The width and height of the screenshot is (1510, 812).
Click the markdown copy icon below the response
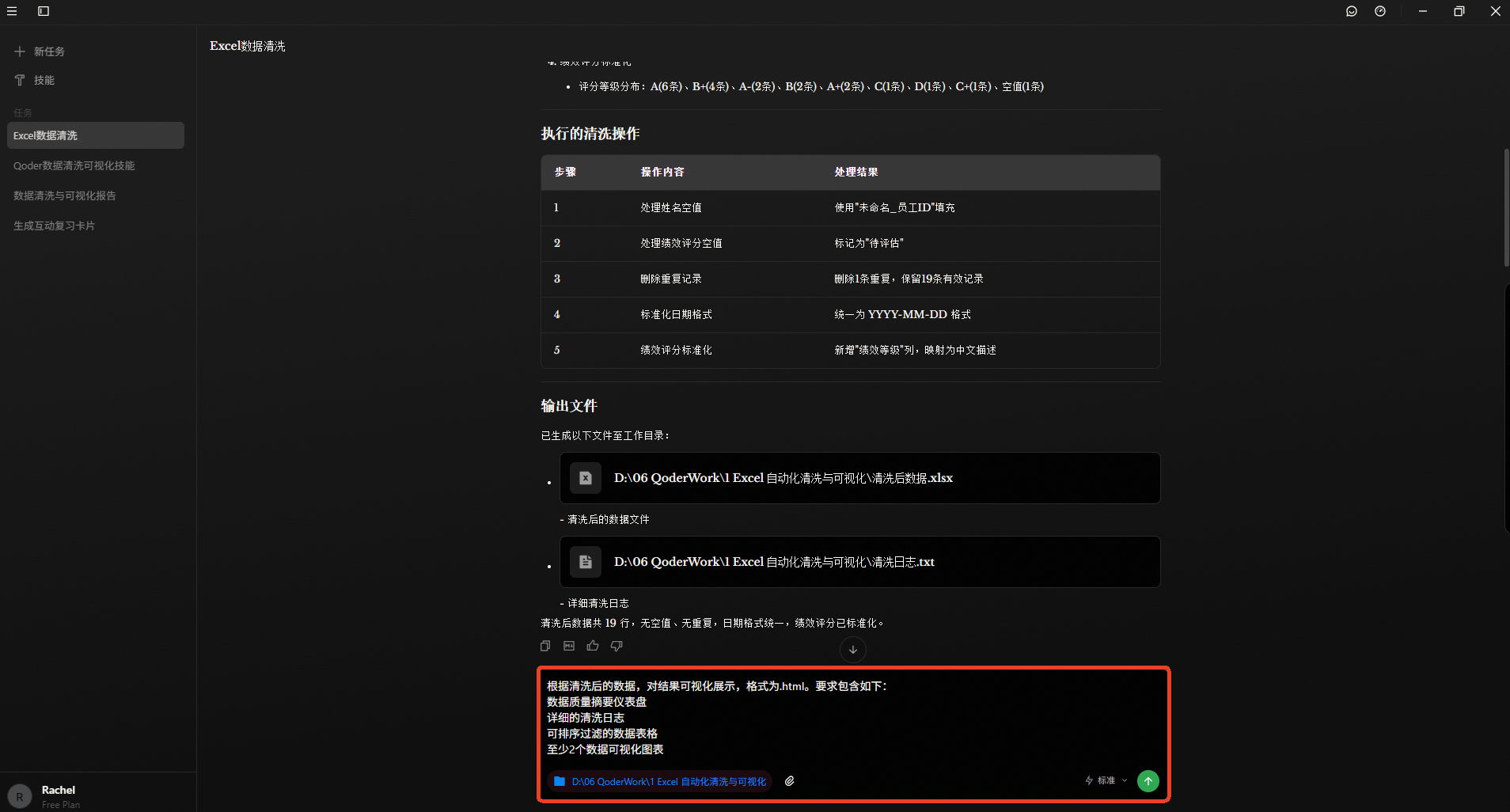click(x=569, y=646)
